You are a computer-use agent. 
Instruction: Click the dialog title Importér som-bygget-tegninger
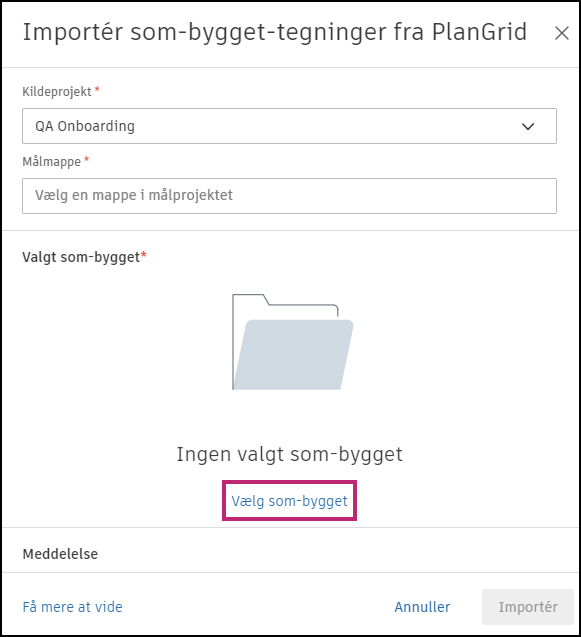pos(275,32)
